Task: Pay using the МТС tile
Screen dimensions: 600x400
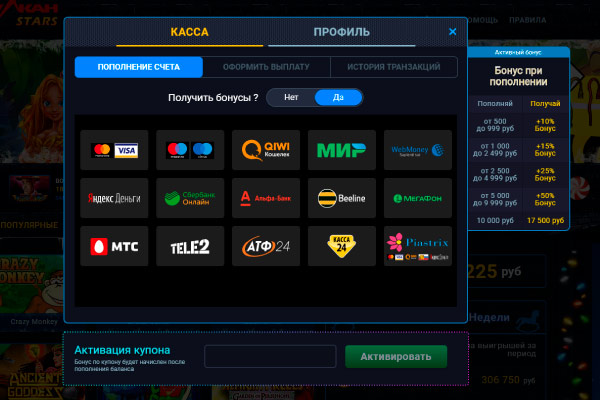Action: click(x=114, y=246)
